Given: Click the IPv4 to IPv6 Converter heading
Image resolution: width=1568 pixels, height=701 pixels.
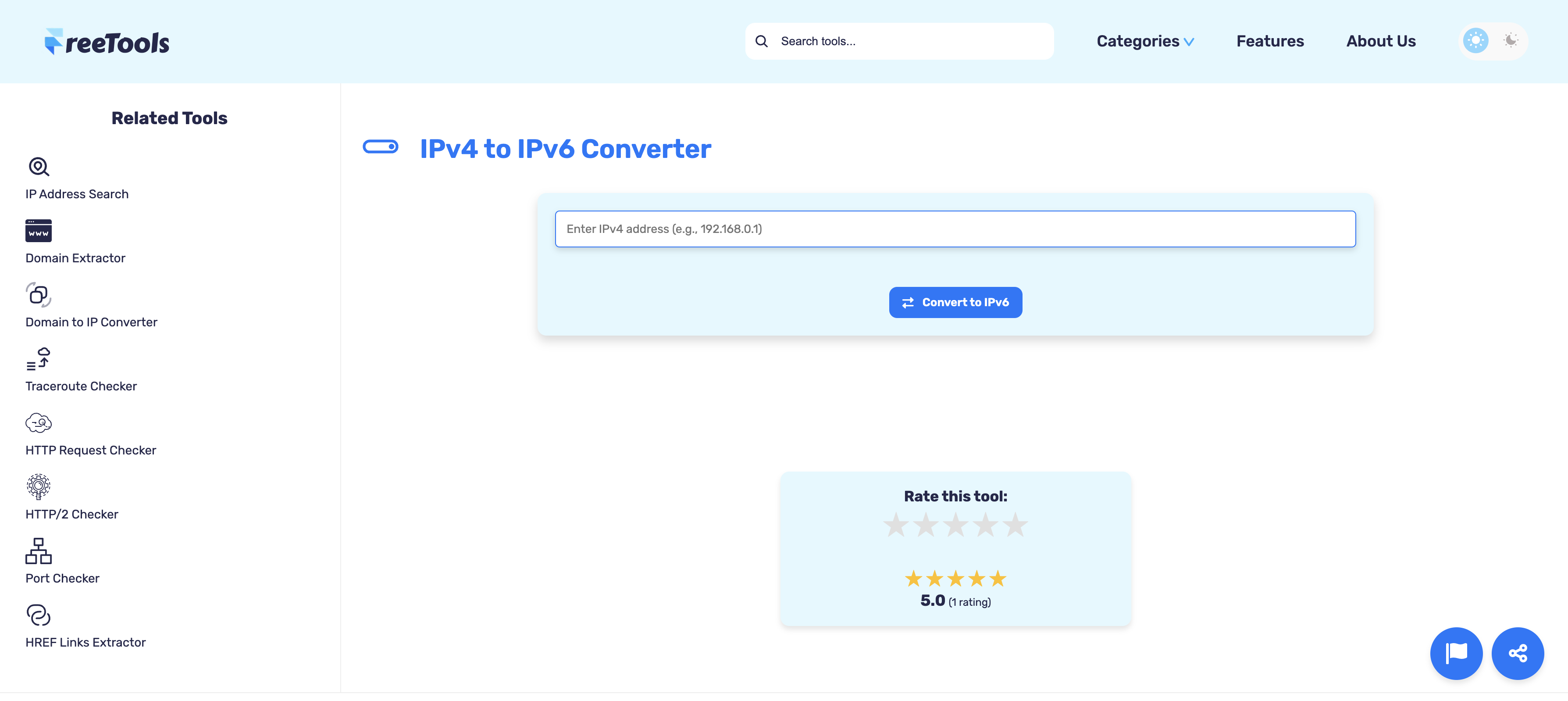Looking at the screenshot, I should [566, 149].
